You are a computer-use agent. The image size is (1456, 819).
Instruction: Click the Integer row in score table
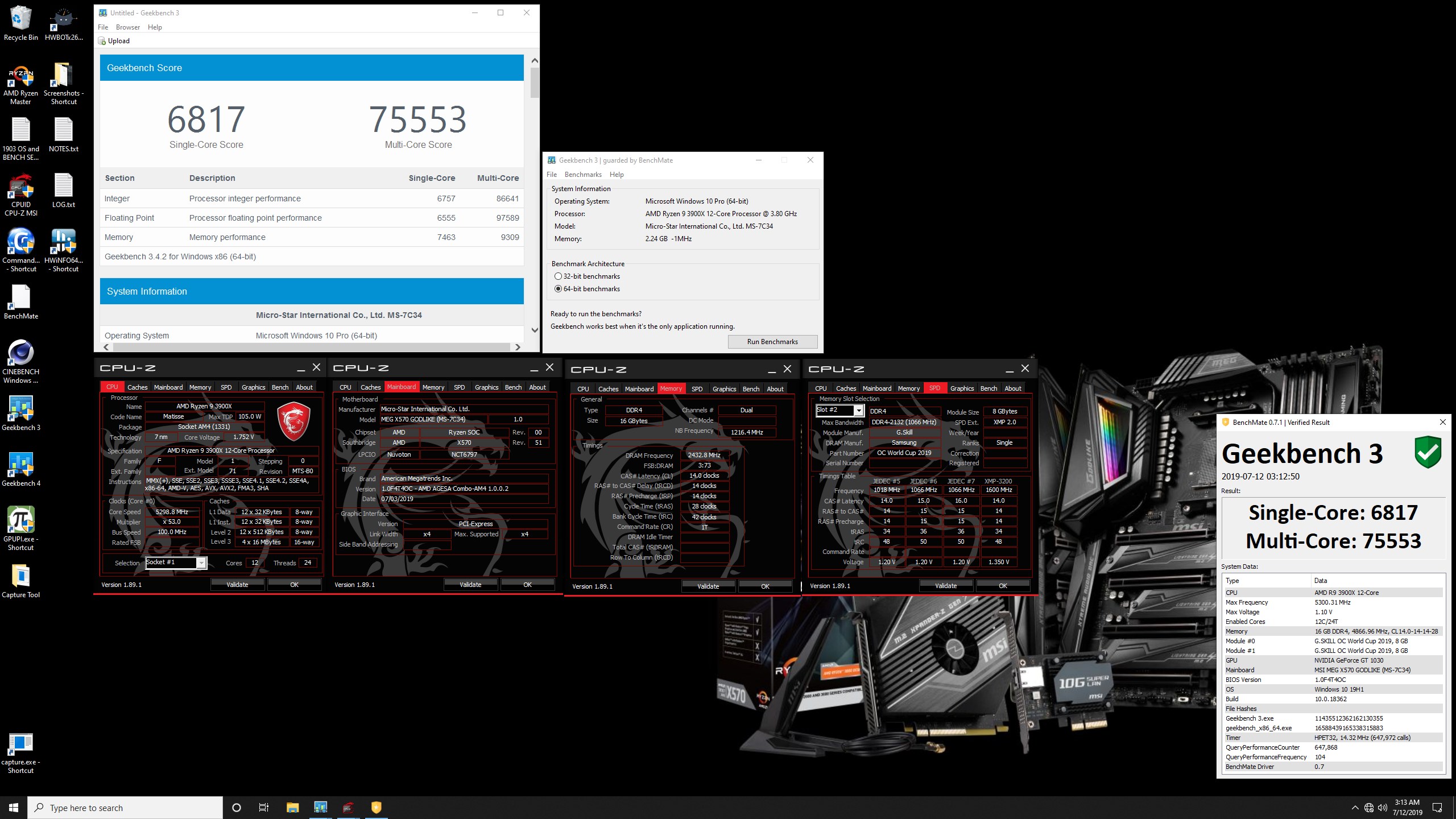[x=312, y=198]
